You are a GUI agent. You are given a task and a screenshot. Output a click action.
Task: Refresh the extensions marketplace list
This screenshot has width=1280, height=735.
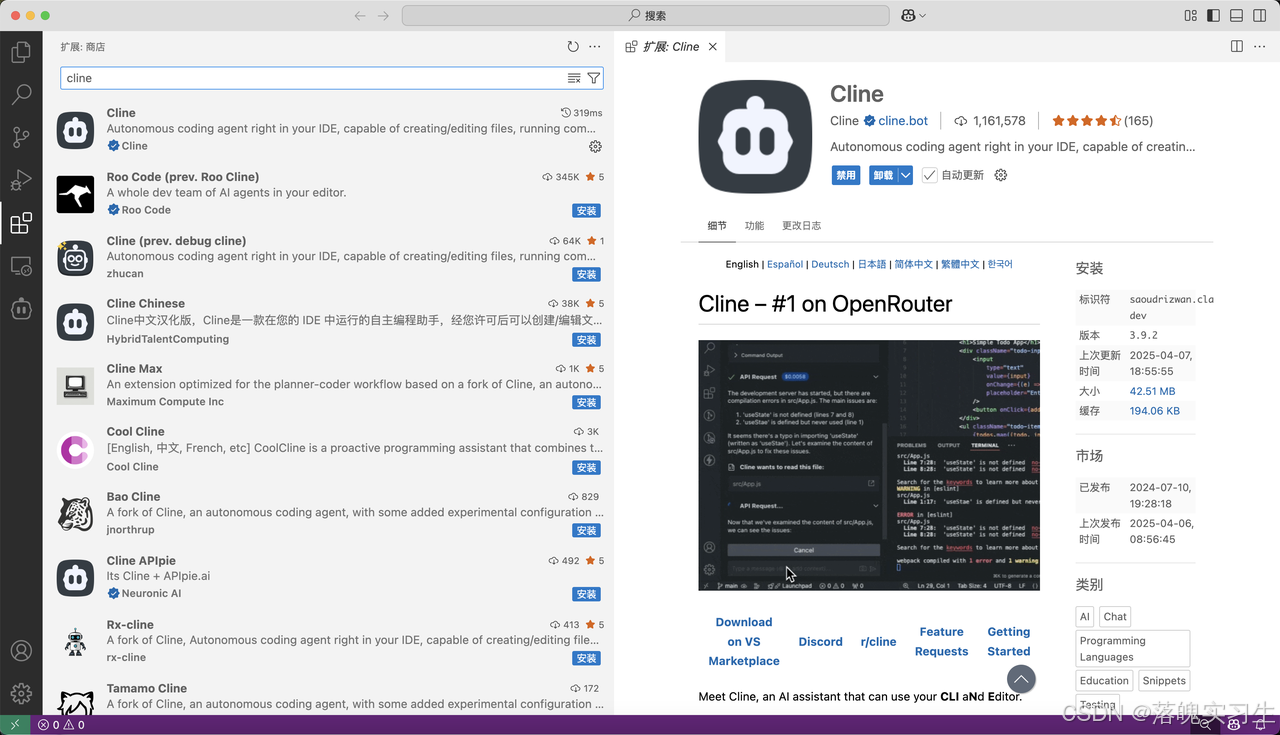click(573, 47)
